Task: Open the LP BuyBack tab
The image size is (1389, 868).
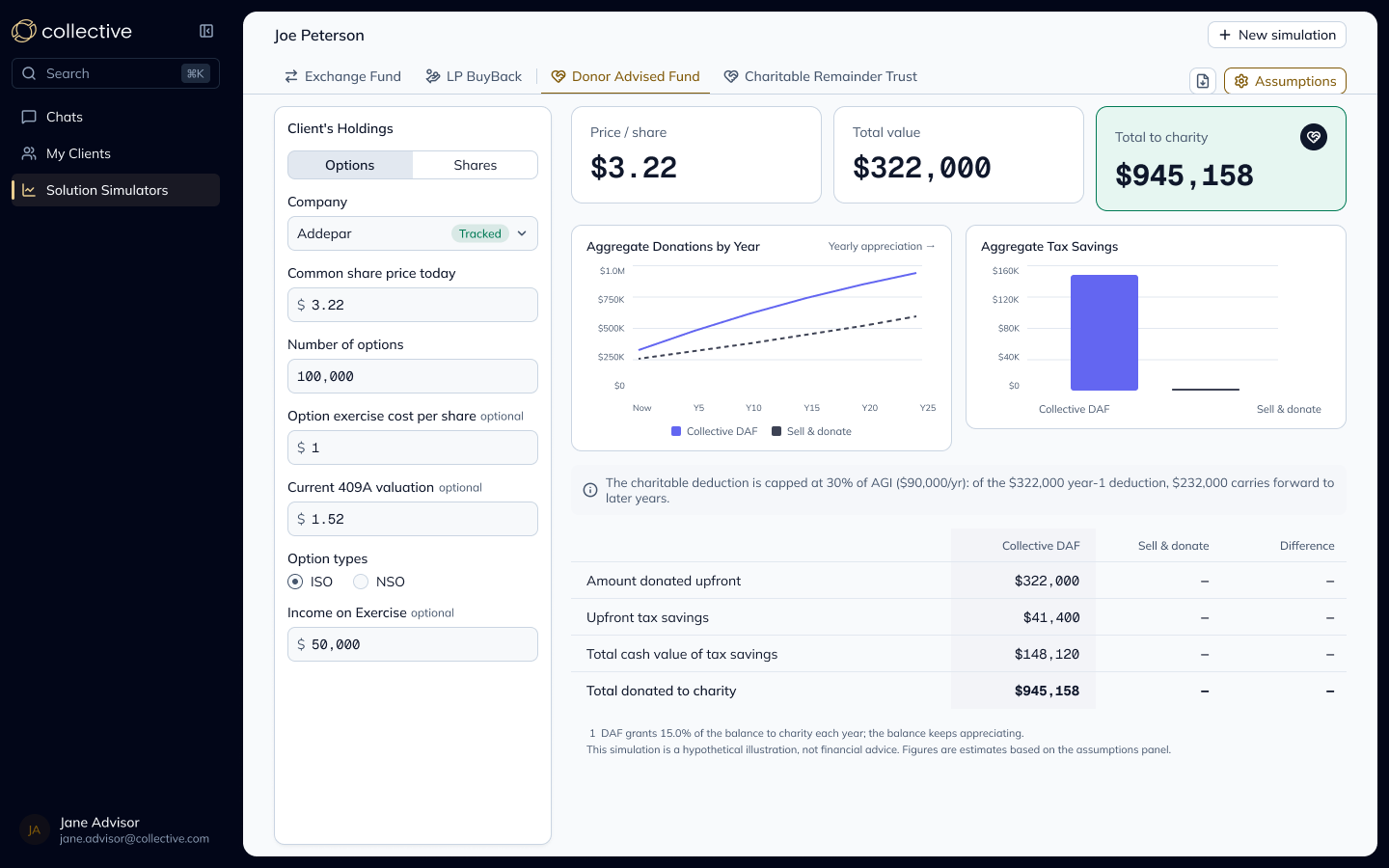Action: click(x=474, y=76)
